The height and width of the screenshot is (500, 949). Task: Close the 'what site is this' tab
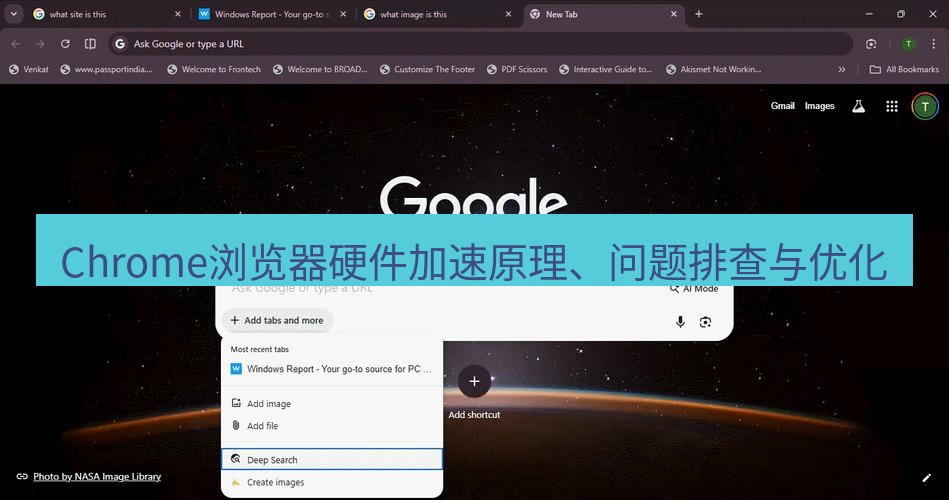[x=177, y=14]
